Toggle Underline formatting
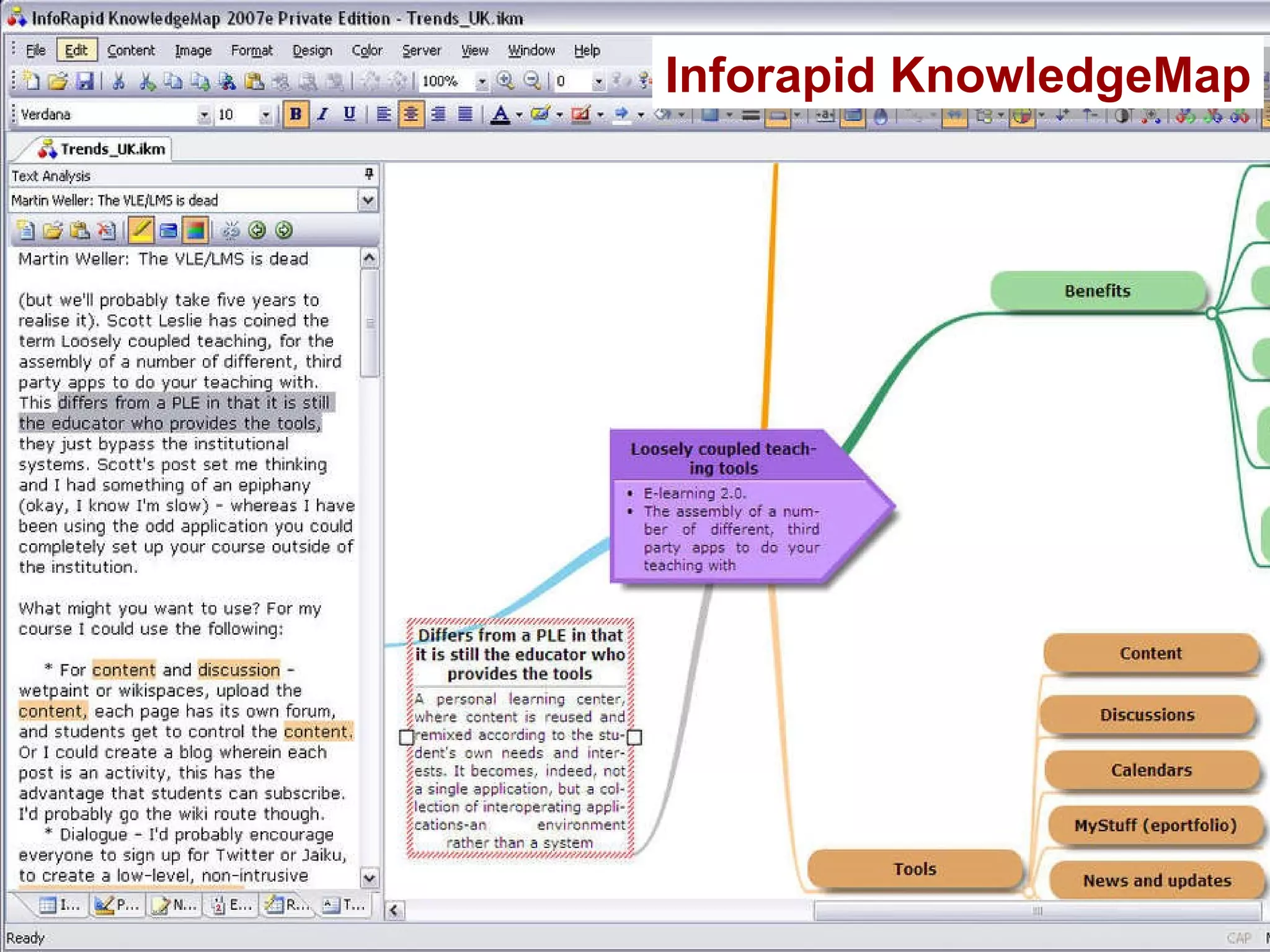1270x952 pixels. point(349,115)
